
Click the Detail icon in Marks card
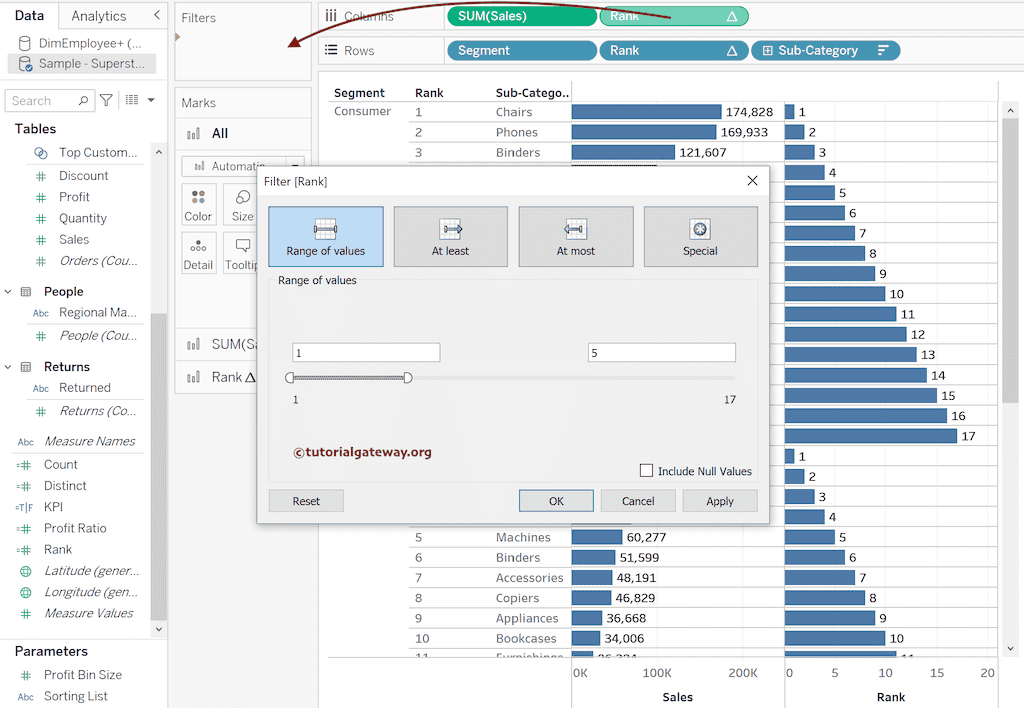(x=198, y=252)
